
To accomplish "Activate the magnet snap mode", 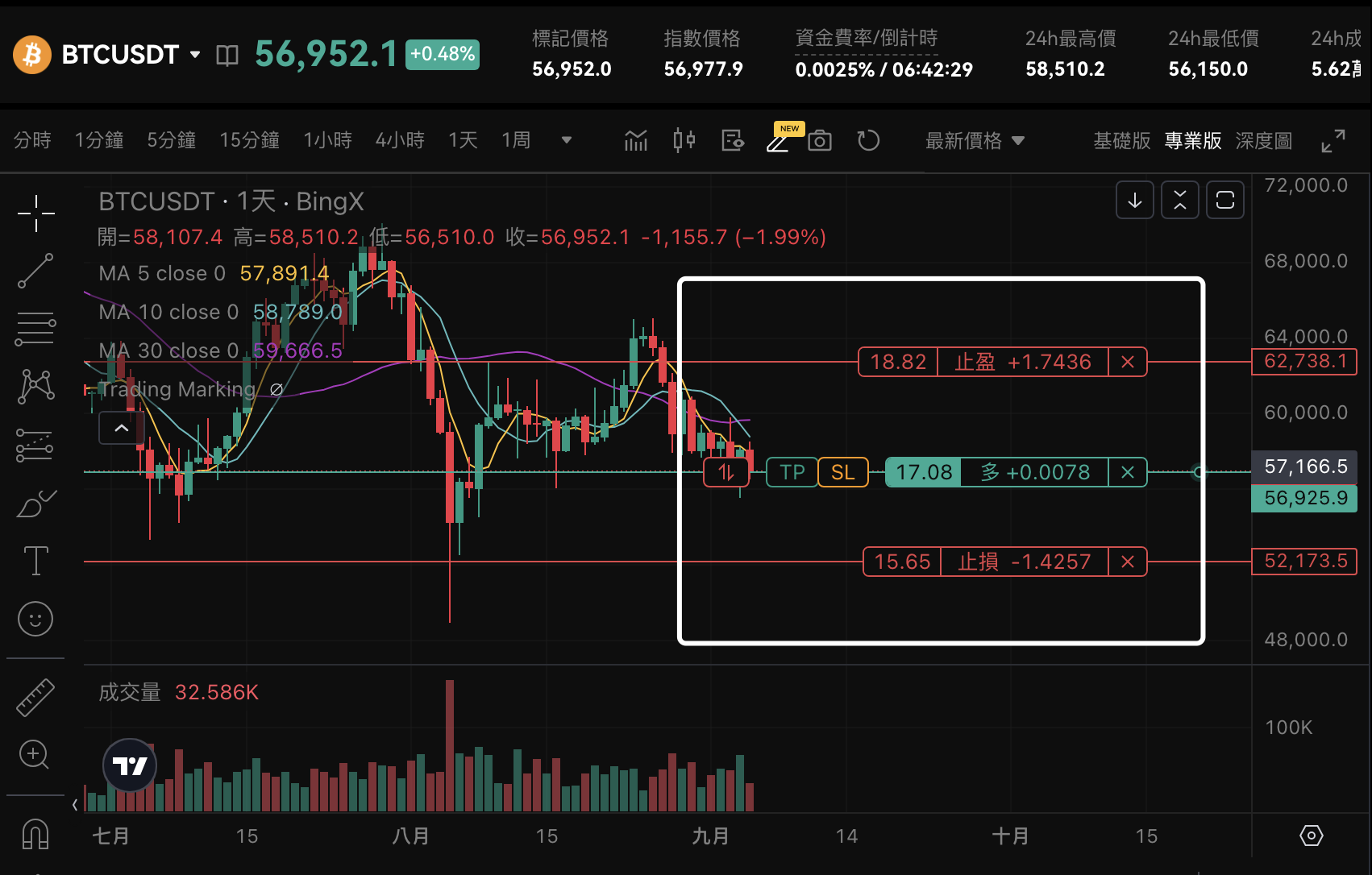I will click(35, 835).
